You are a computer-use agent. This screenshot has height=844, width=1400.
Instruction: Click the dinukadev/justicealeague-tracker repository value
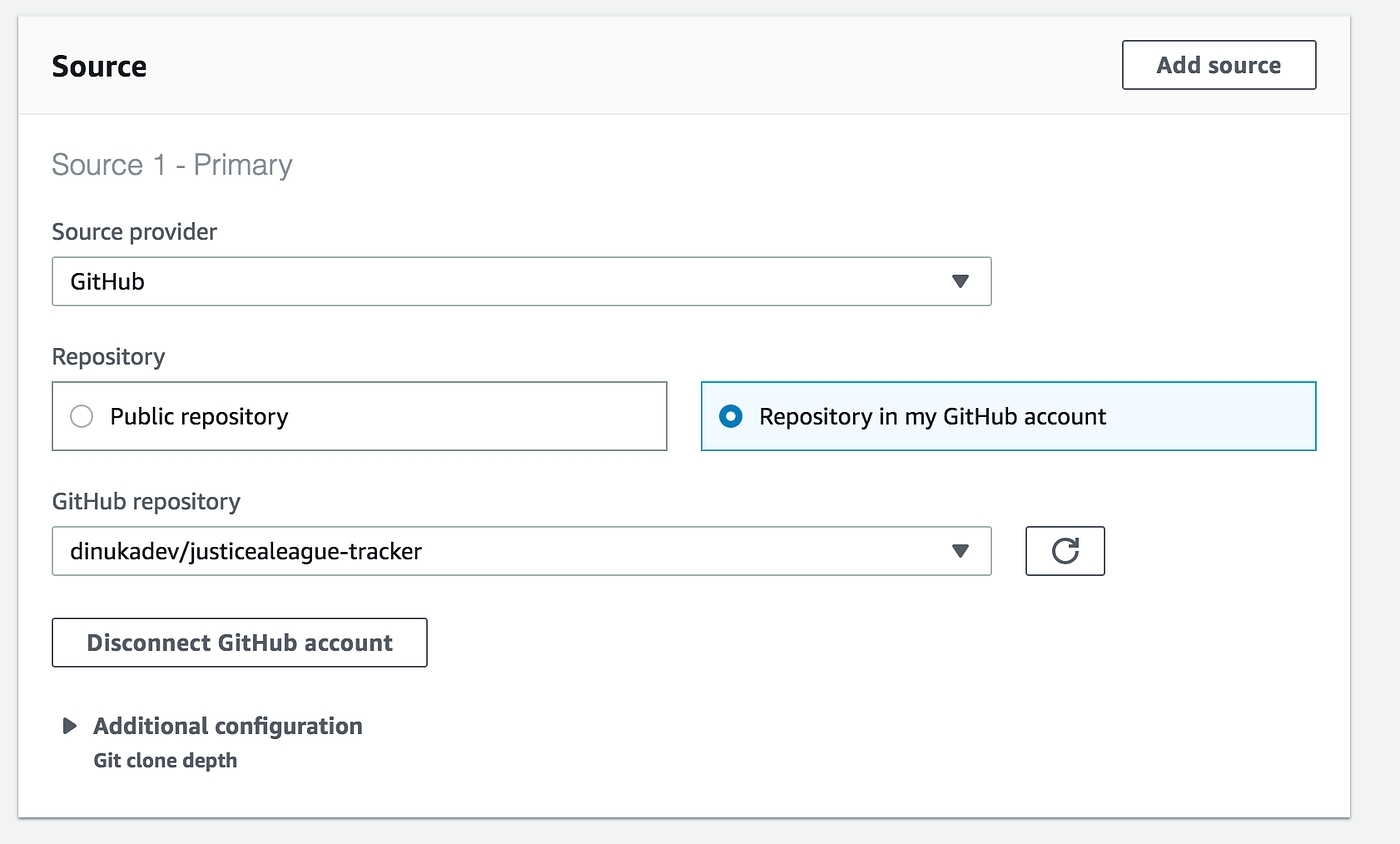tap(246, 551)
